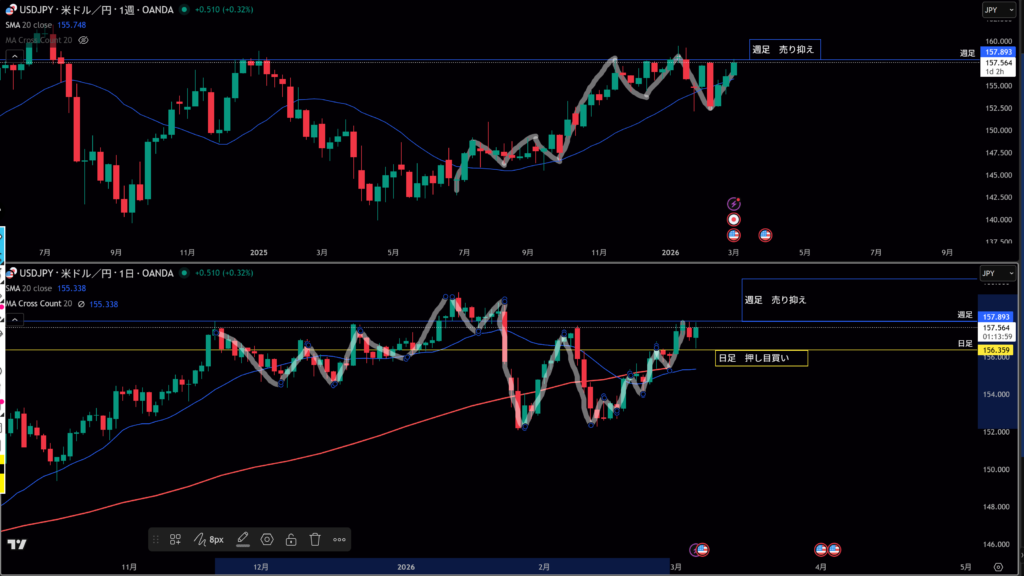Toggle visibility of MA Cross Count in weekly chart
This screenshot has height=576, width=1024.
point(83,40)
